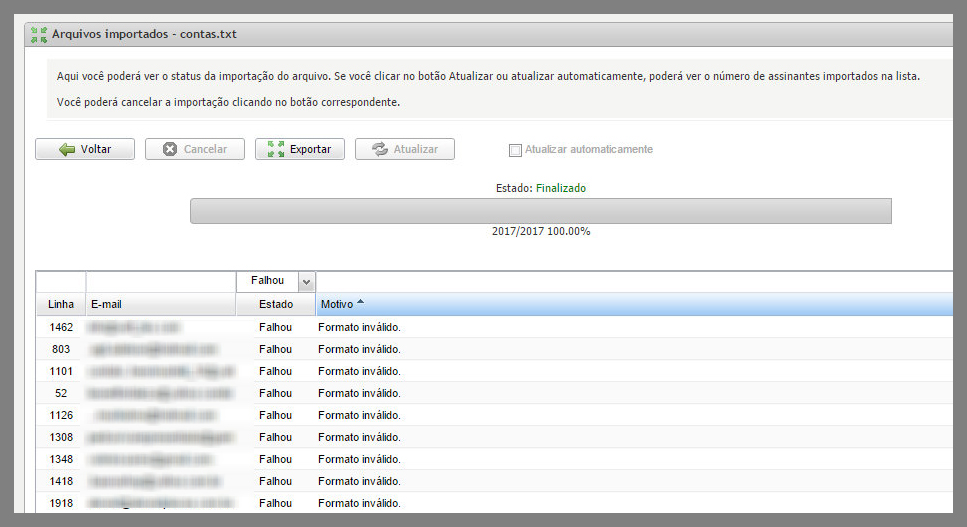The height and width of the screenshot is (527, 967).
Task: Click the Atualizar refresh button
Action: 405,149
